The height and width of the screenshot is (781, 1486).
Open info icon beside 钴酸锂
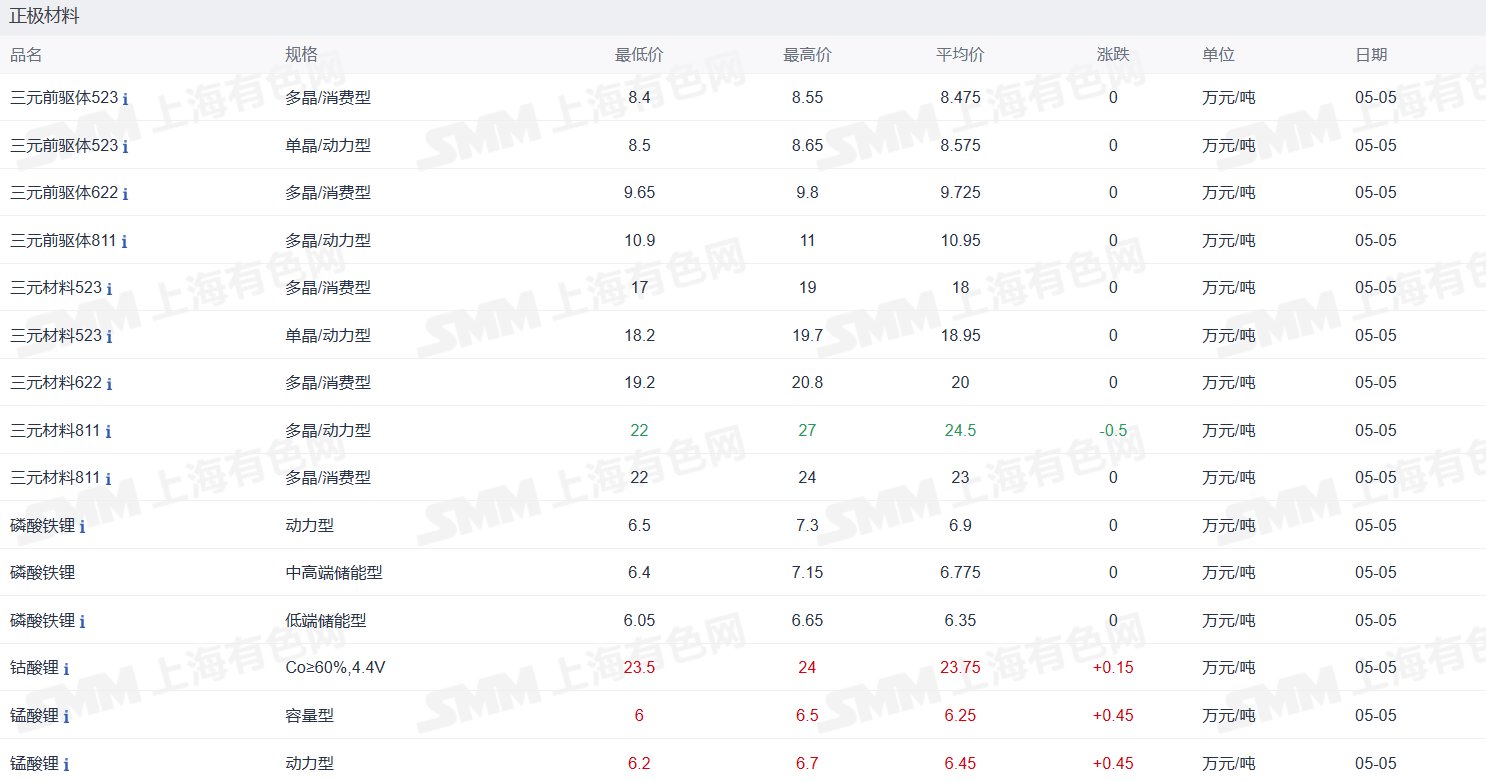pyautogui.click(x=66, y=669)
